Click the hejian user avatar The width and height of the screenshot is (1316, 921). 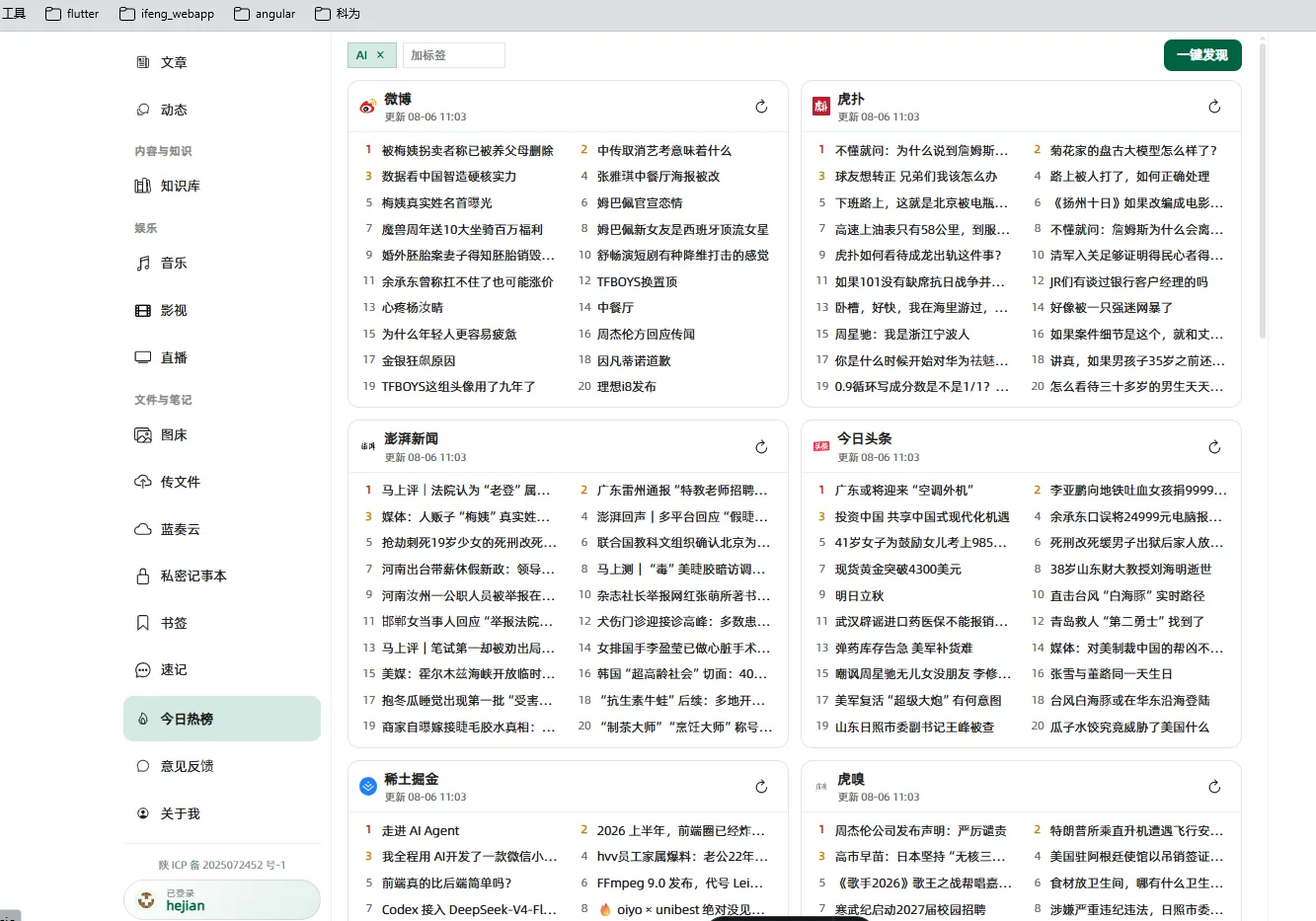point(146,900)
